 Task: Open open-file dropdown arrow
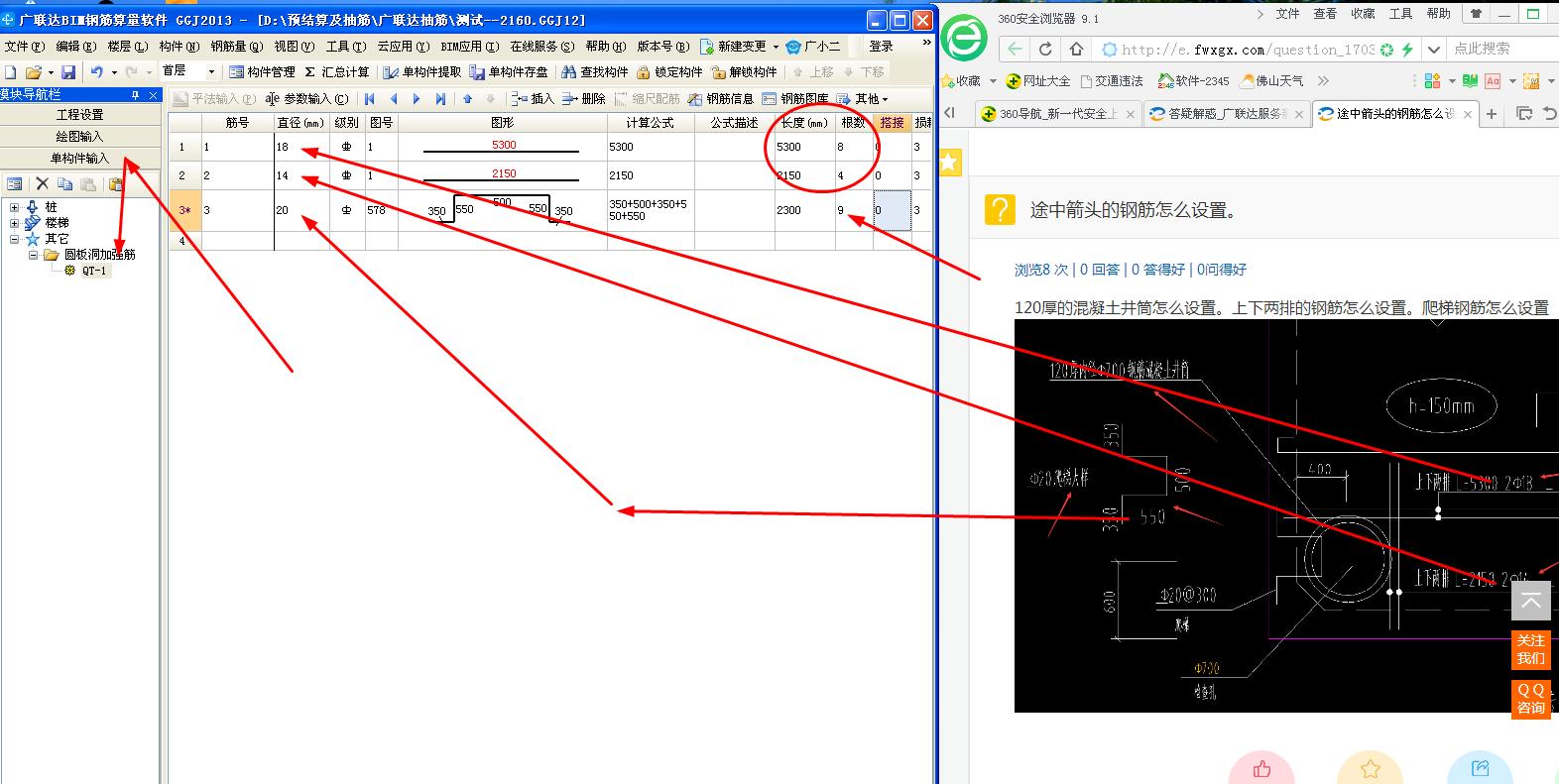tap(51, 72)
